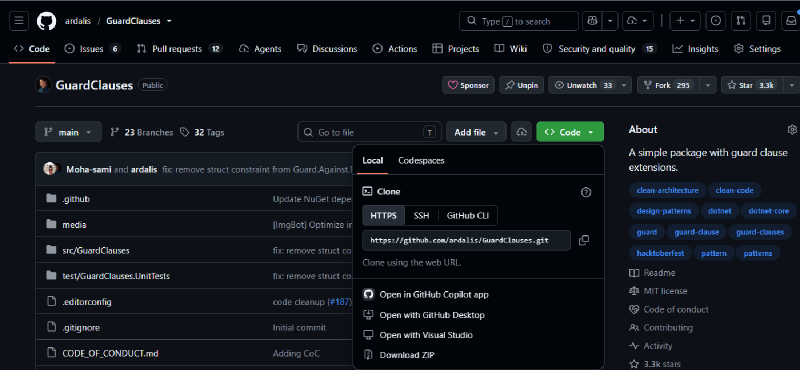Screen dimensions: 800x370
Task: Select the Local tab in clone popup
Action: pyautogui.click(x=372, y=161)
